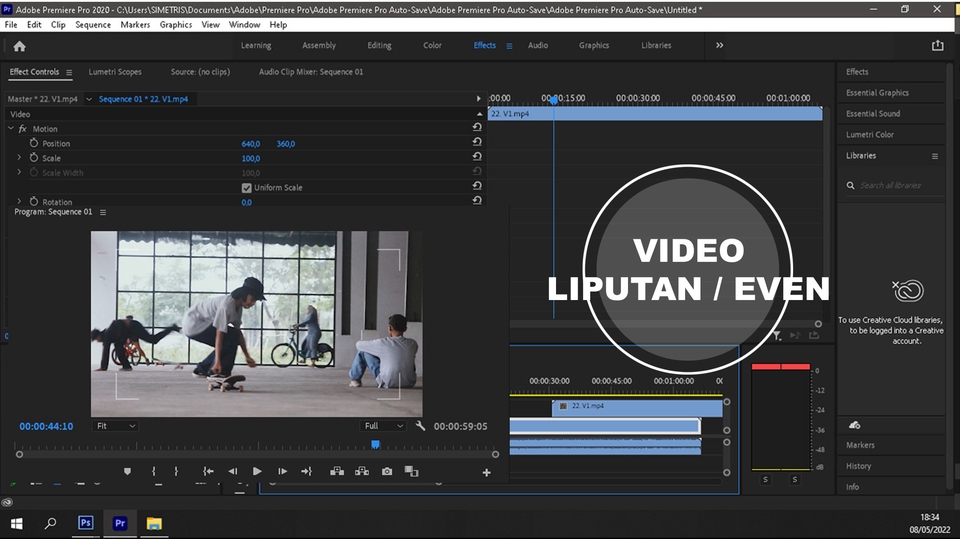Open the Full playback resolution dropdown

(383, 426)
